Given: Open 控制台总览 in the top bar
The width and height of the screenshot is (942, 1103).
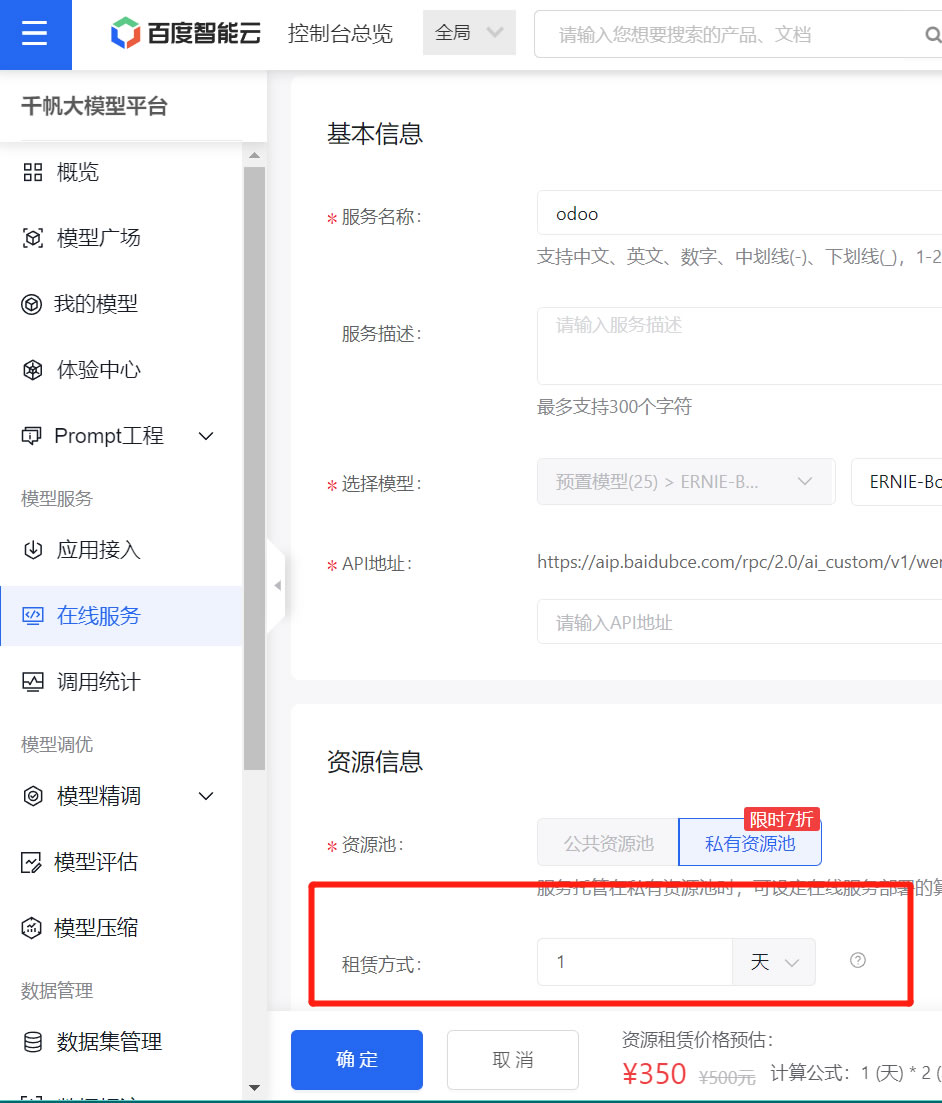Looking at the screenshot, I should click(340, 34).
